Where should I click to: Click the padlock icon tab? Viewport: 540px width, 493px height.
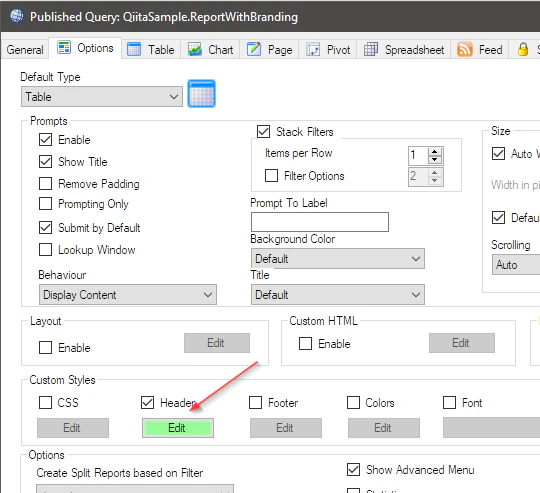tap(523, 49)
